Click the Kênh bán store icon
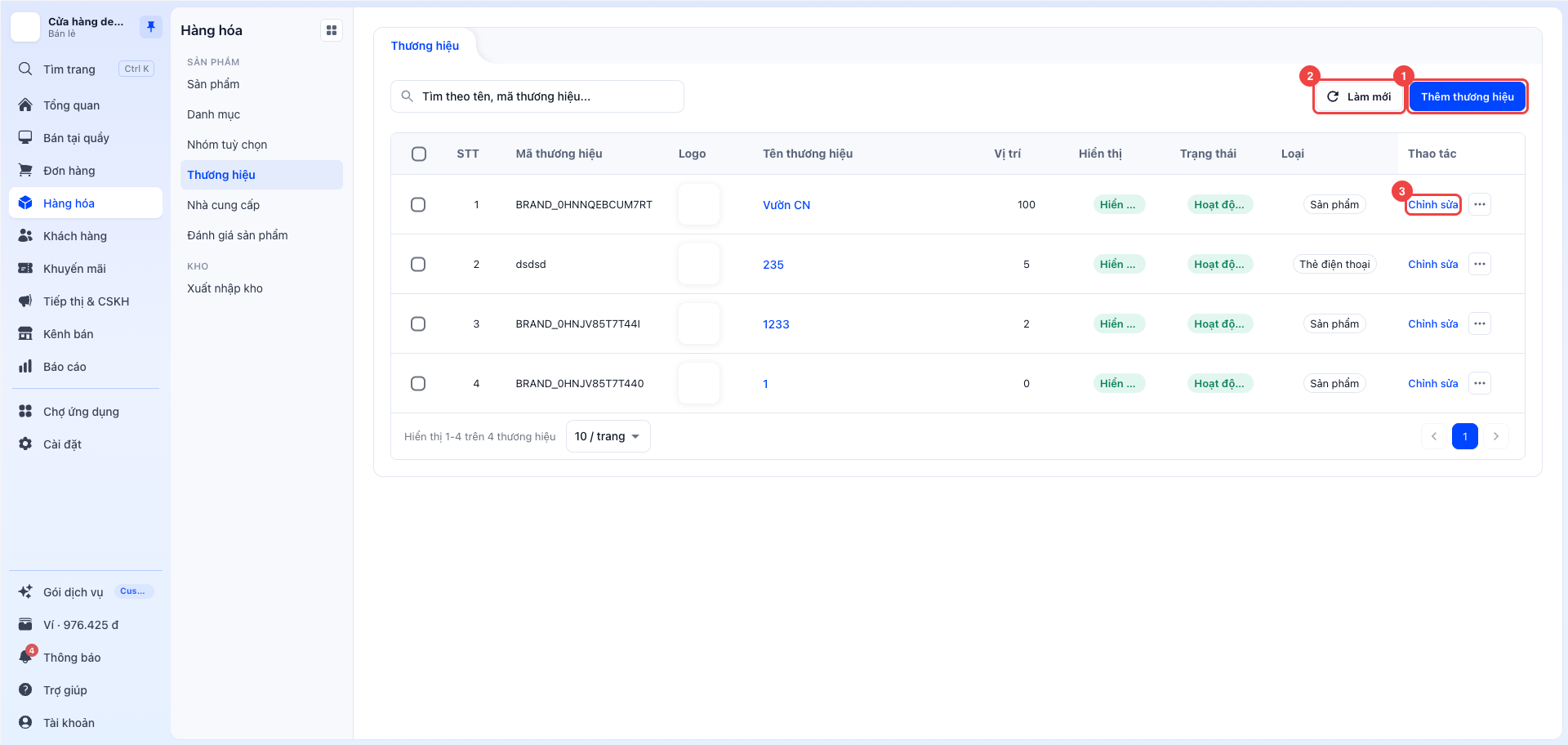1568x745 pixels. [x=25, y=334]
